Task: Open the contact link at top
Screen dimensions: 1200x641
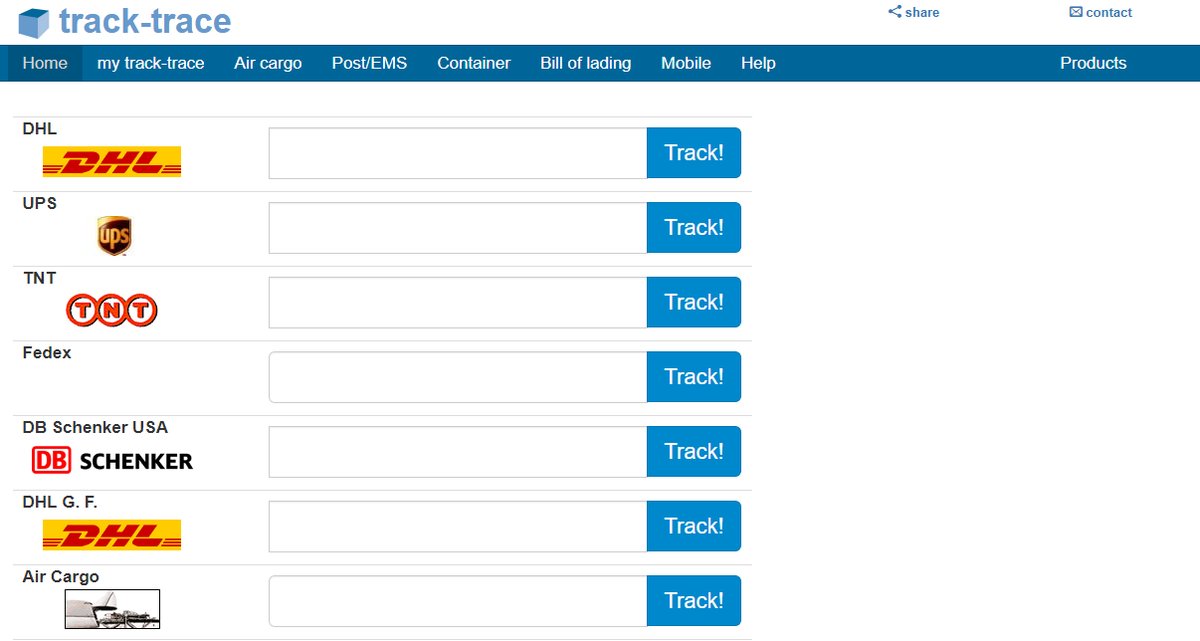Action: pyautogui.click(x=1101, y=13)
